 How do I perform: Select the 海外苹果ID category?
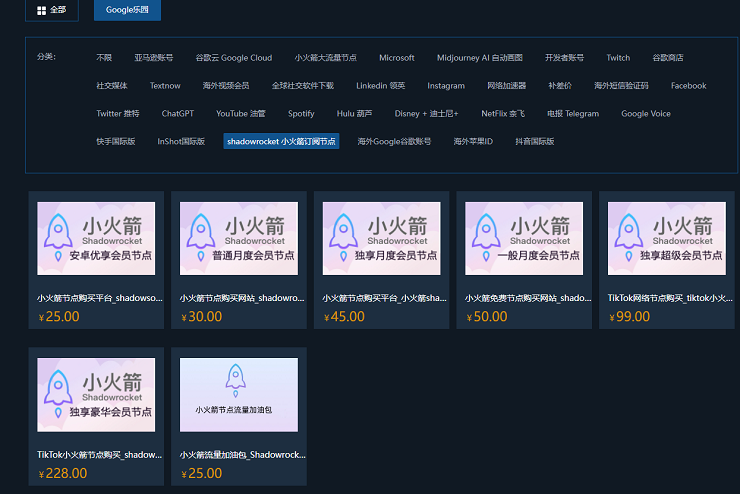point(473,142)
